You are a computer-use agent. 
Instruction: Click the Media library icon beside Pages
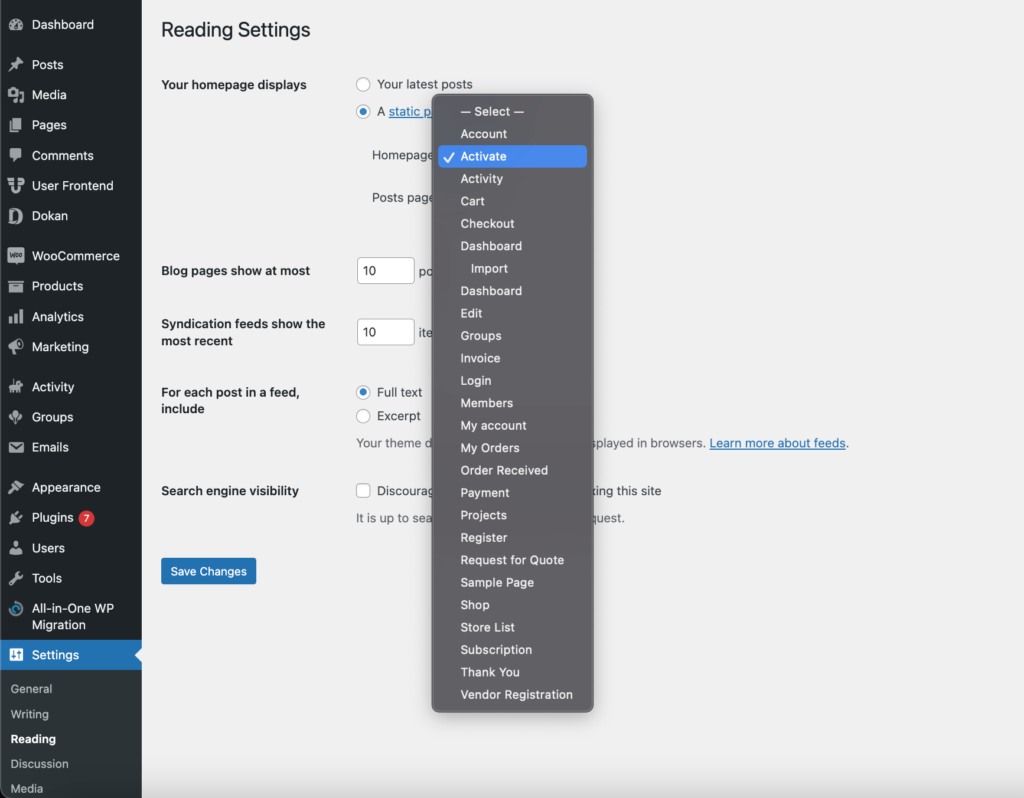[16, 95]
